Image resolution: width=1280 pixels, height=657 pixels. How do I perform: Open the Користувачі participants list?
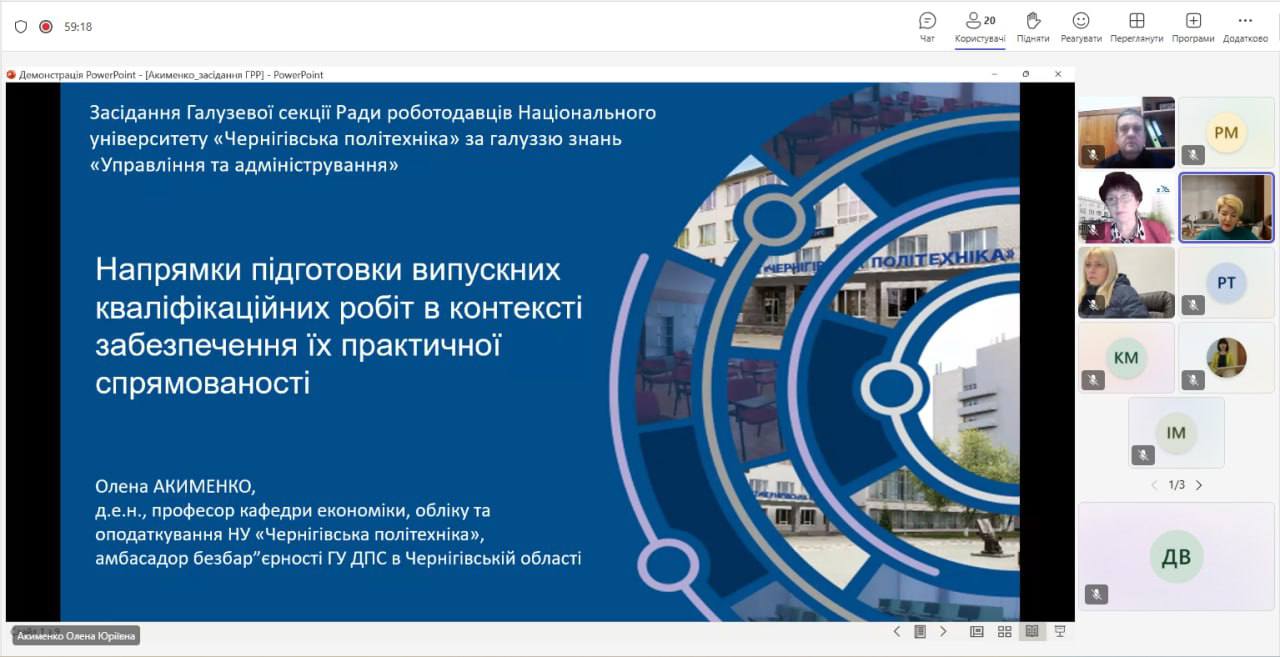click(980, 27)
